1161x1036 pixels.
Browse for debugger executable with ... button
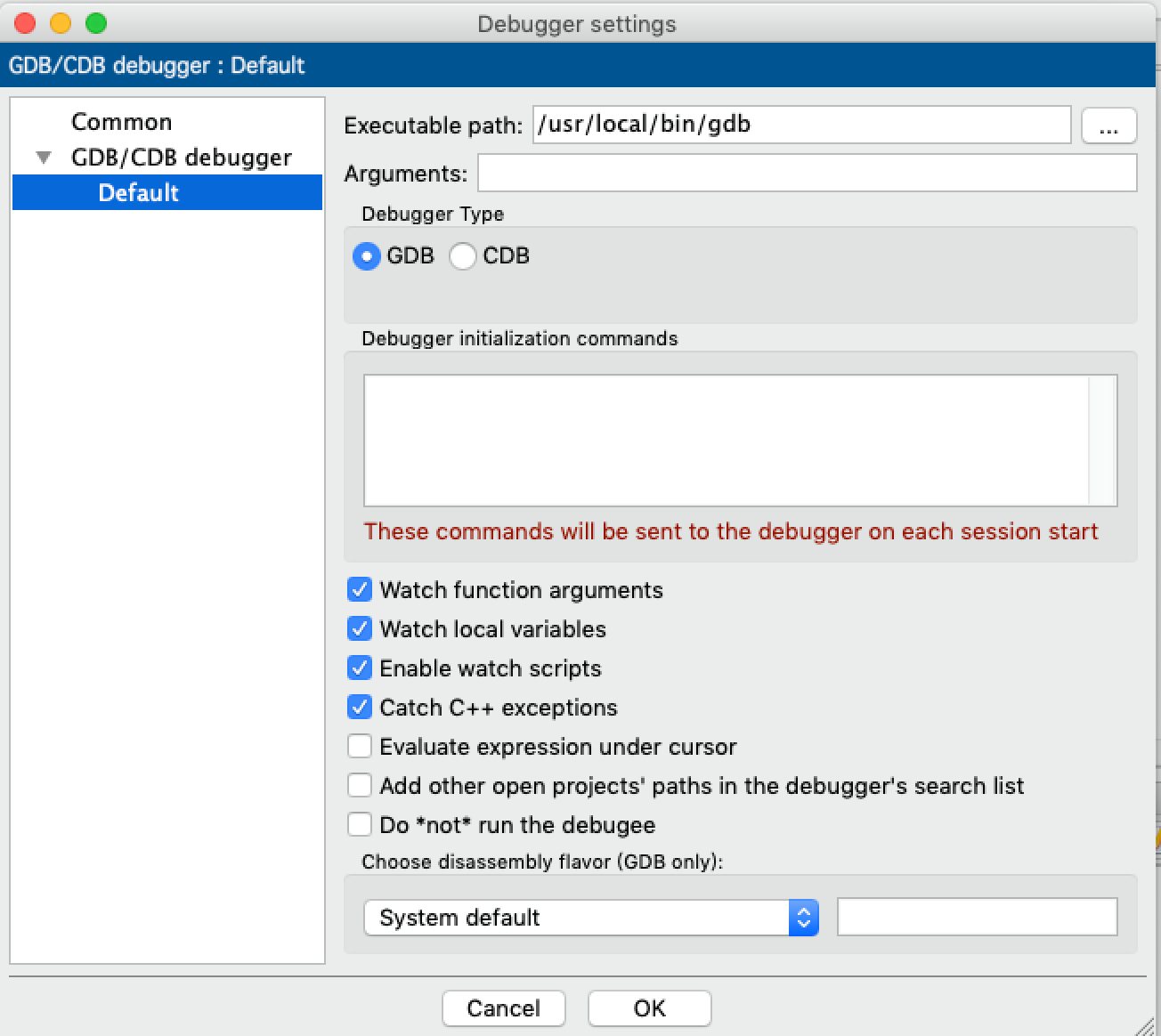[x=1108, y=125]
